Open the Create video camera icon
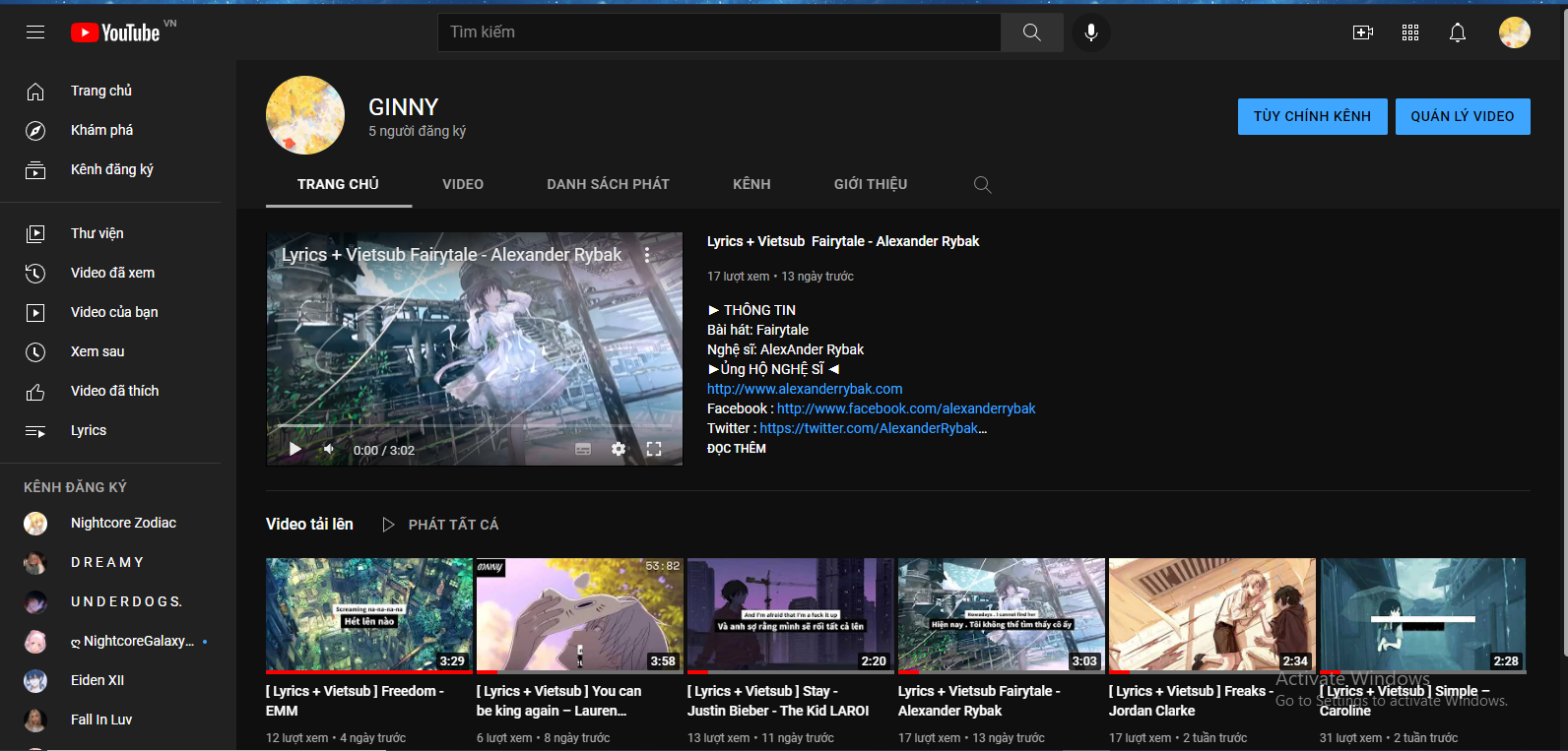This screenshot has width=1568, height=751. point(1363,32)
